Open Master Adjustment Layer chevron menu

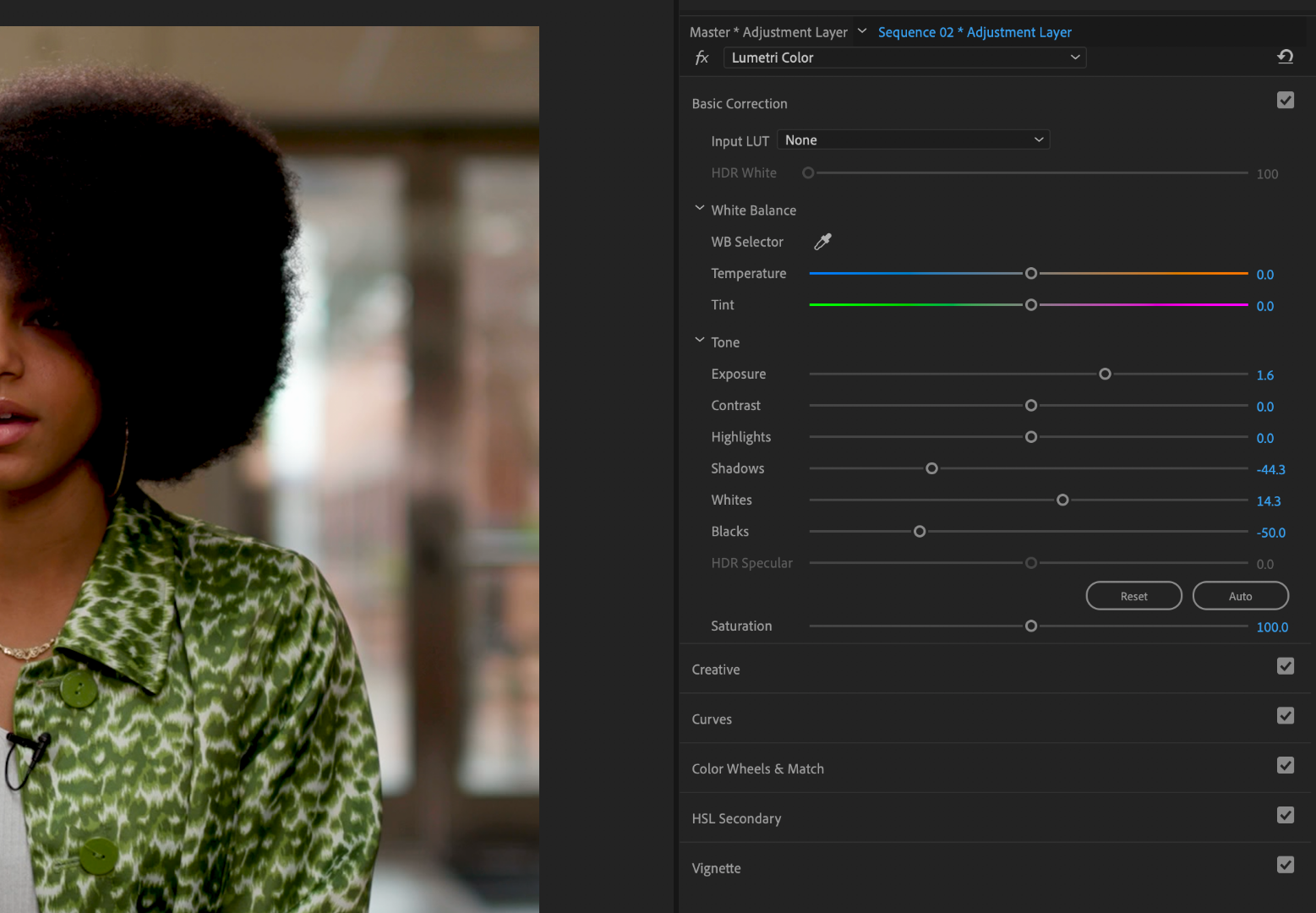pyautogui.click(x=862, y=31)
